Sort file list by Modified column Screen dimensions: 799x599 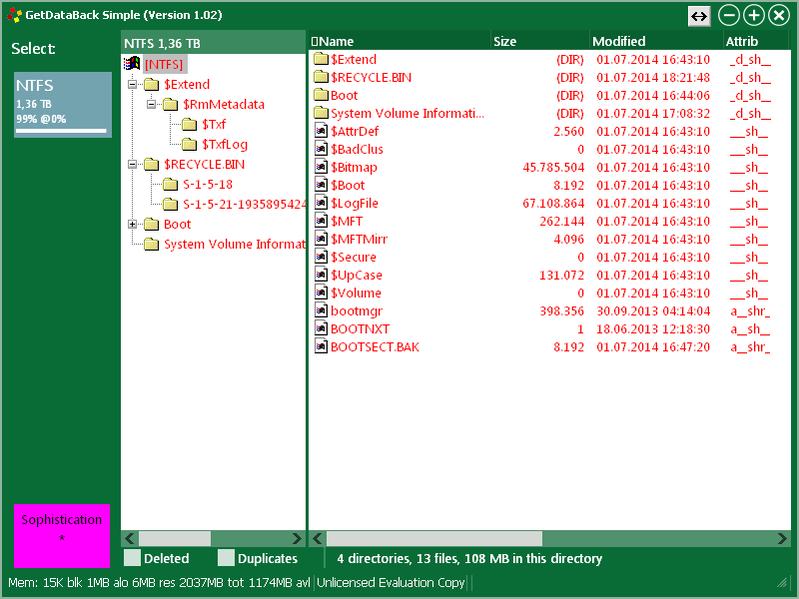[x=656, y=41]
